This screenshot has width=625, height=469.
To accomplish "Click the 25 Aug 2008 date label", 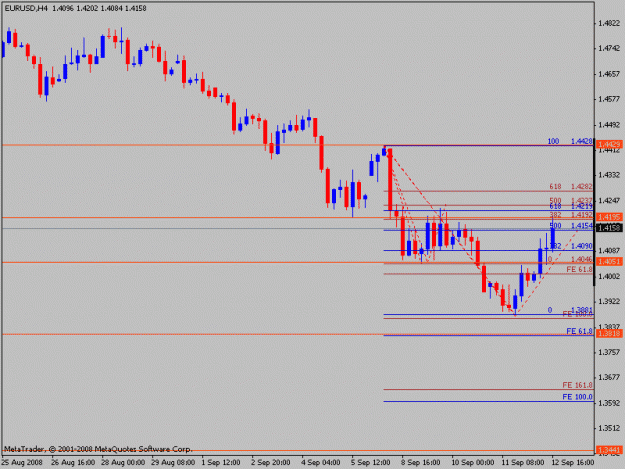I will tap(22, 462).
